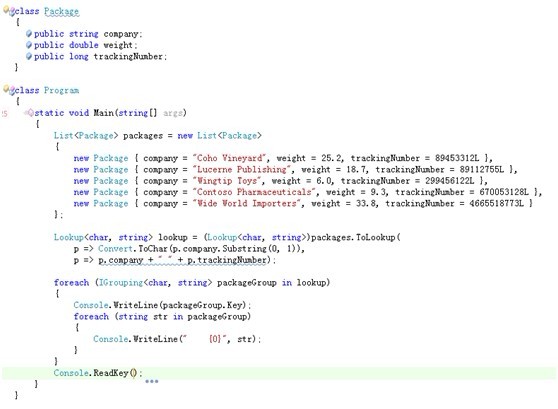
Task: Click the IGrouping type in foreach
Action: [x=121, y=283]
